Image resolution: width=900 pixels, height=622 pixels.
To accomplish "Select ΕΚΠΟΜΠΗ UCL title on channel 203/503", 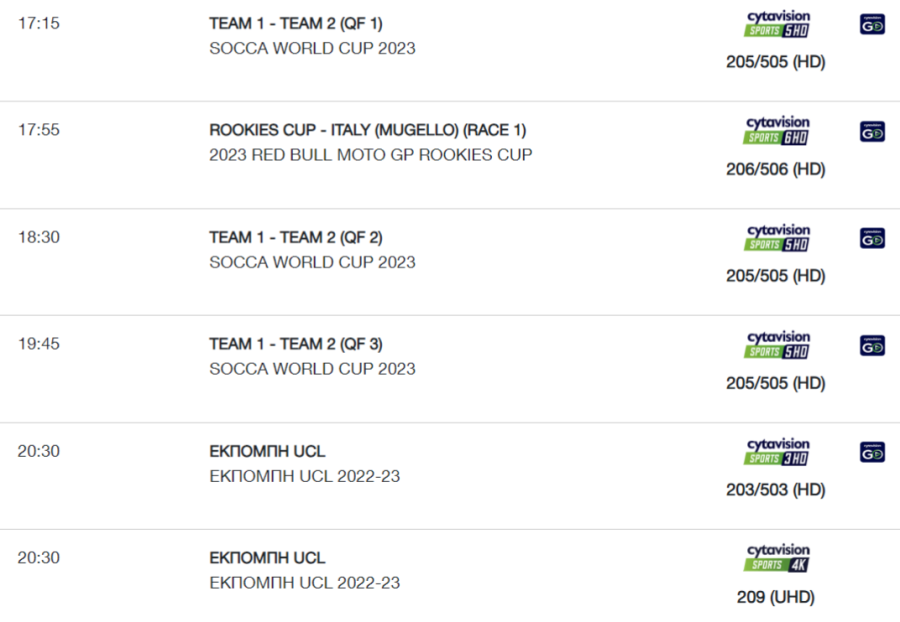I will (267, 452).
